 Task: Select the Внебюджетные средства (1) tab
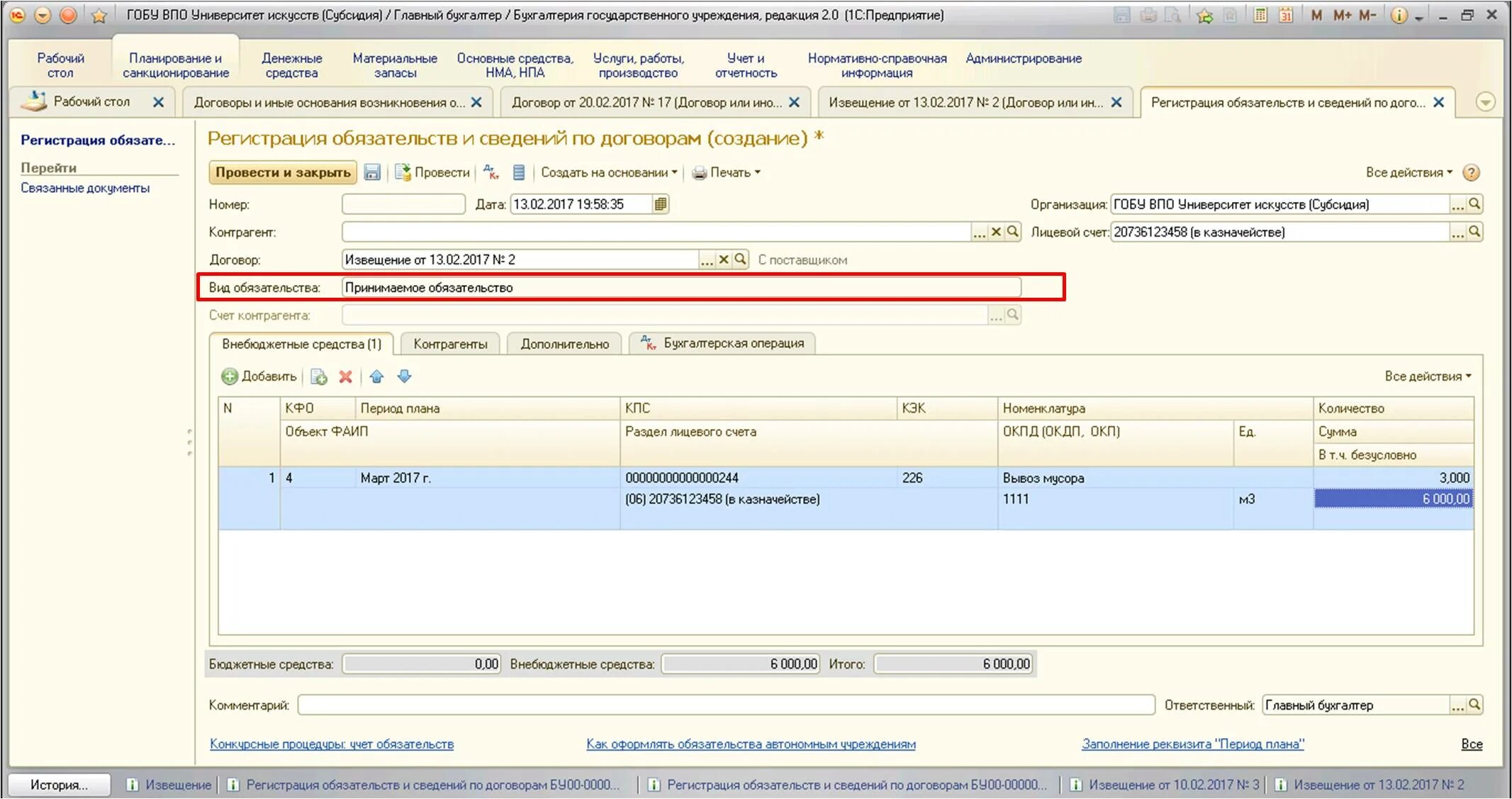[301, 344]
